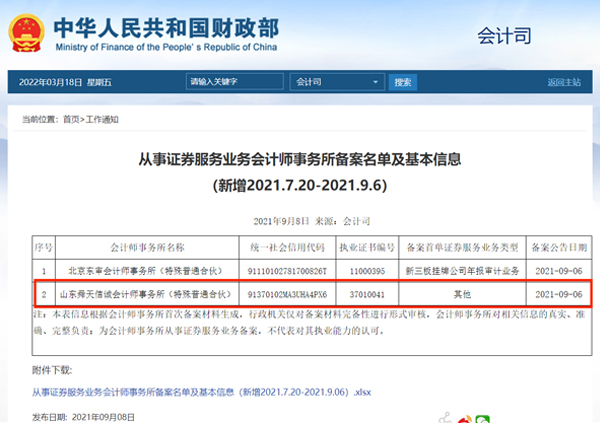Click the 会计司 header text
Screen dimensions: 600x423
(504, 36)
